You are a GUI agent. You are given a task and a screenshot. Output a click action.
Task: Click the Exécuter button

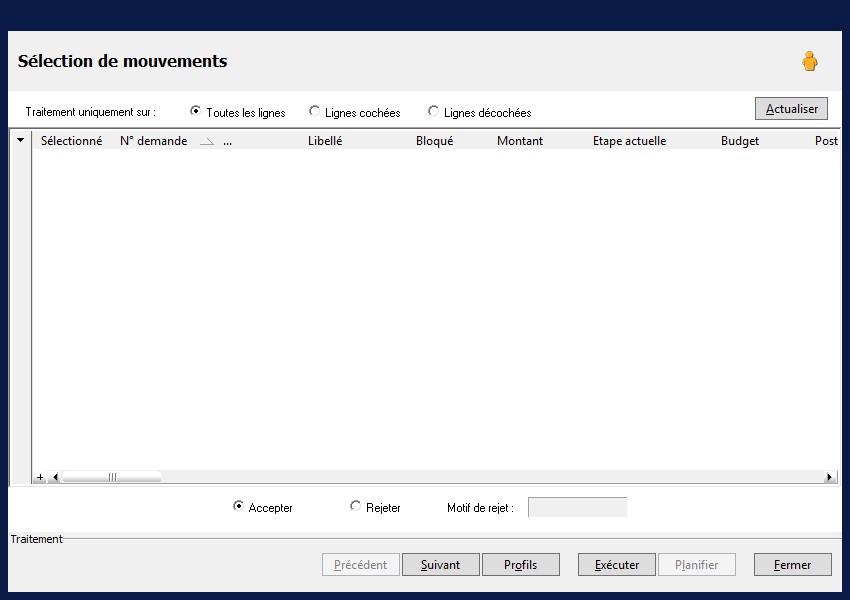(617, 565)
